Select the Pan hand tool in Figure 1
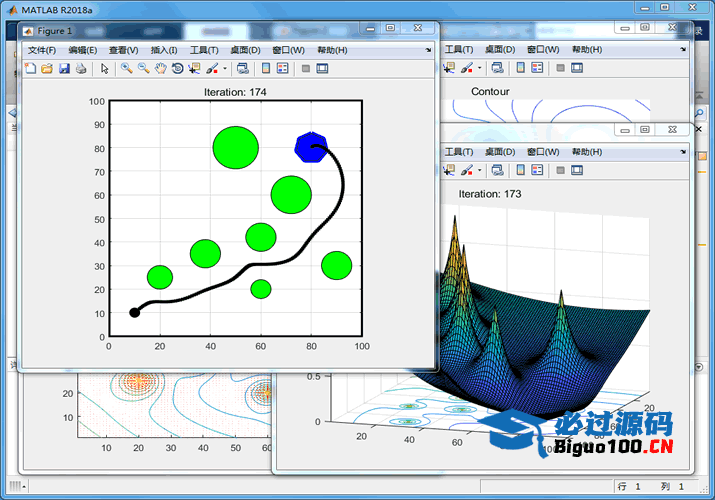This screenshot has height=500, width=715. pyautogui.click(x=161, y=68)
